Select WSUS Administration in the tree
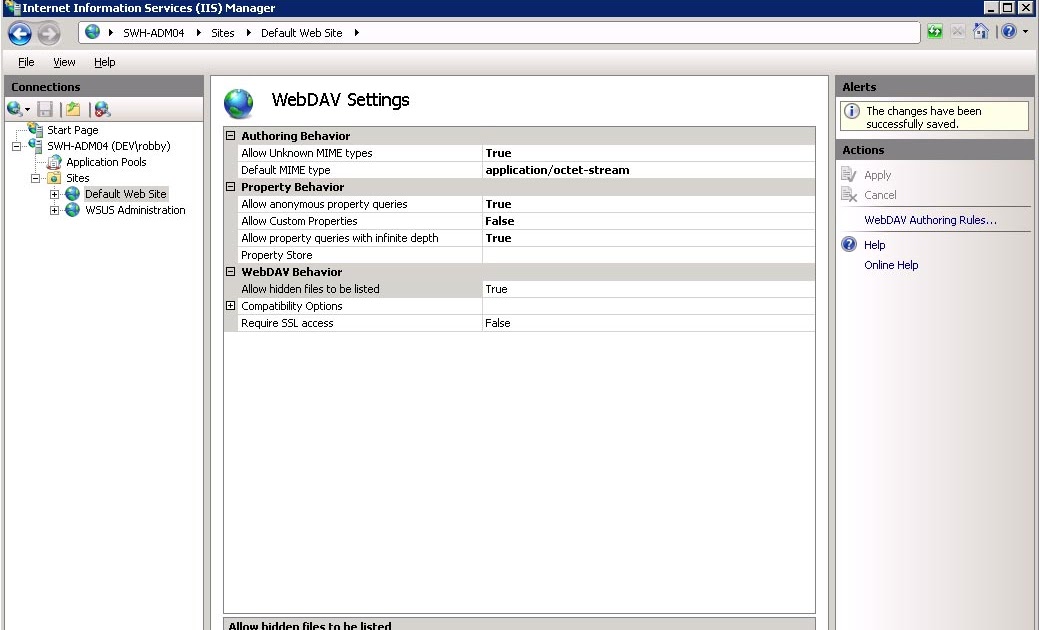Viewport: 1039px width, 630px height. 135,210
